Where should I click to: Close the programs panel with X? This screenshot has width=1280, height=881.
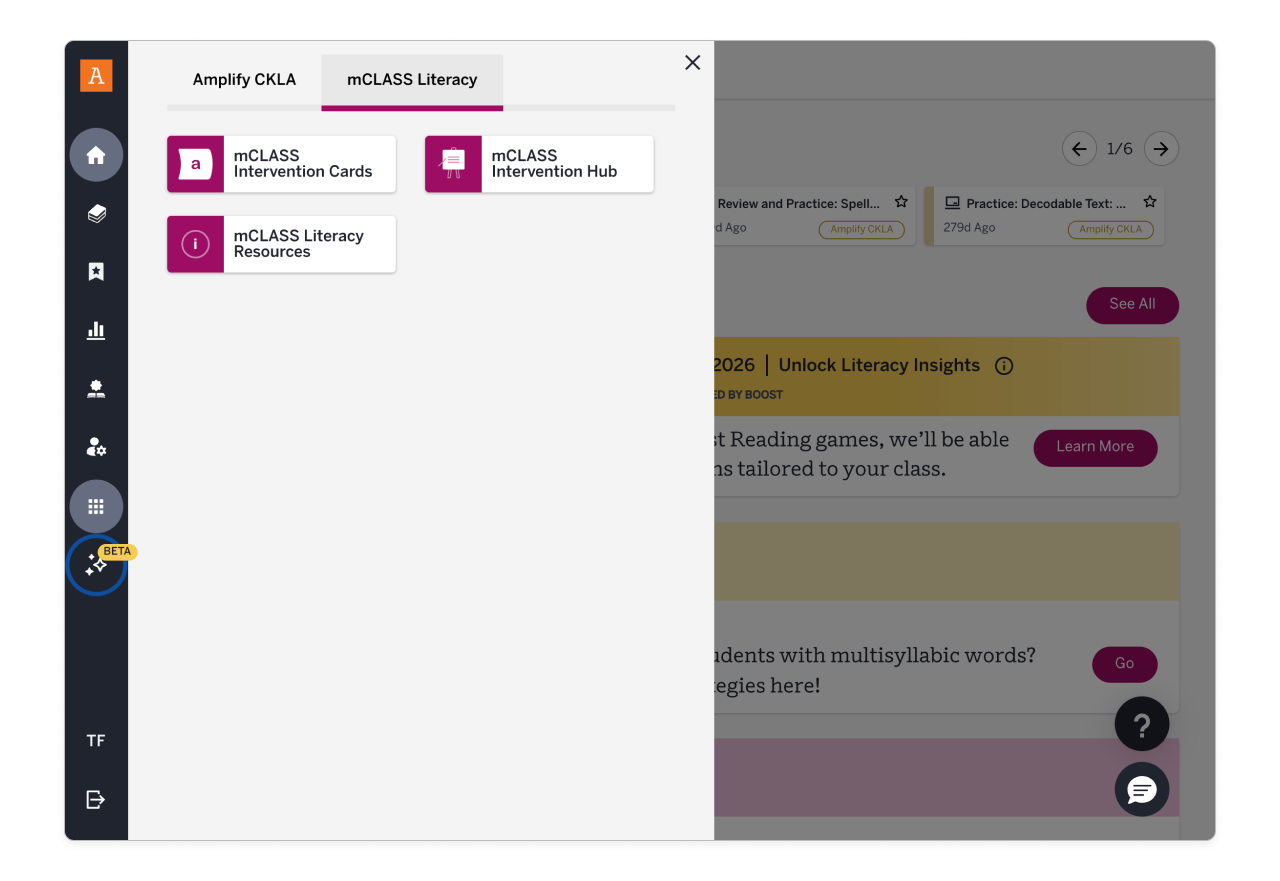(x=692, y=62)
